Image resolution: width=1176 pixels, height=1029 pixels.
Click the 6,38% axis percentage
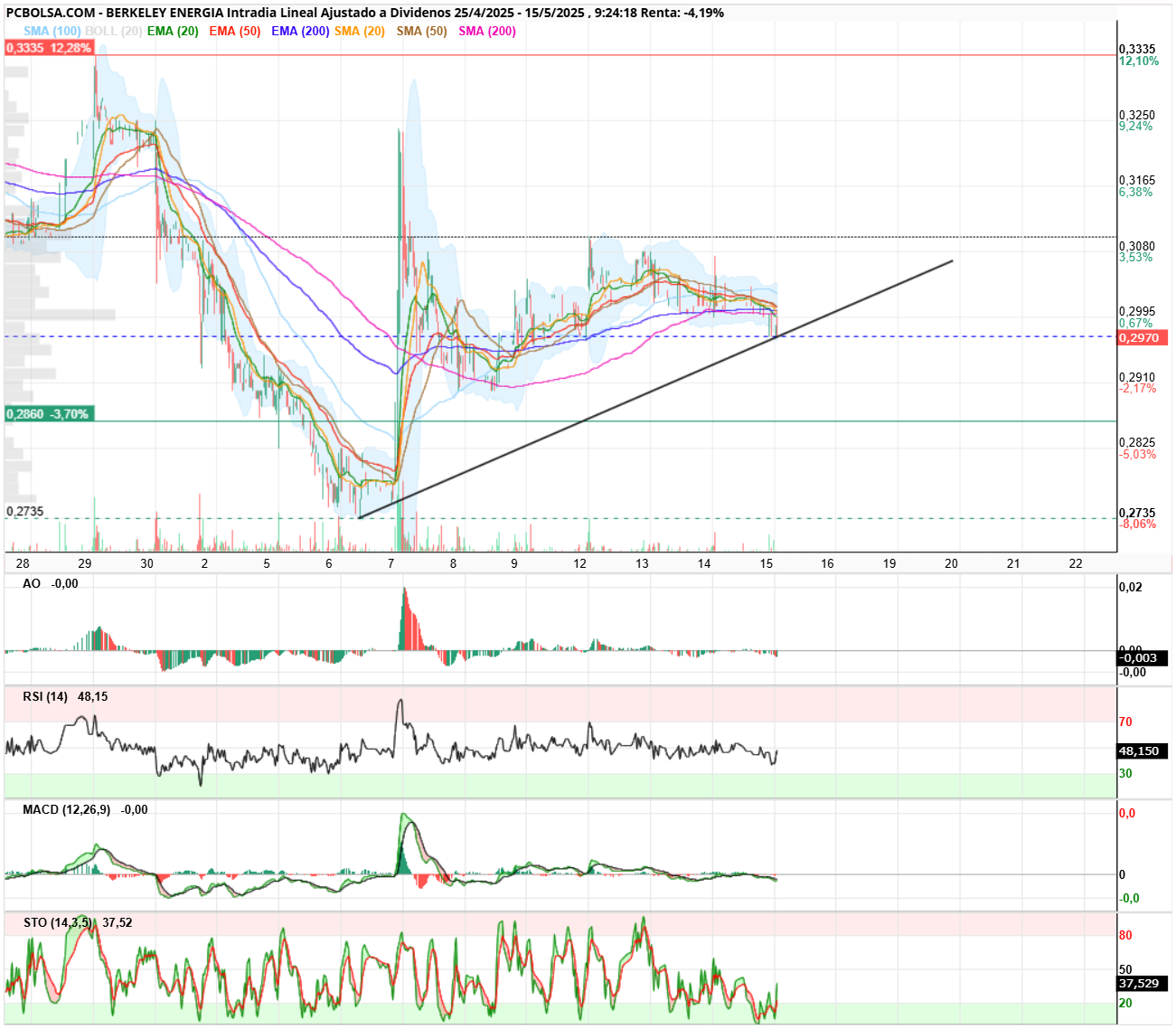[1136, 192]
